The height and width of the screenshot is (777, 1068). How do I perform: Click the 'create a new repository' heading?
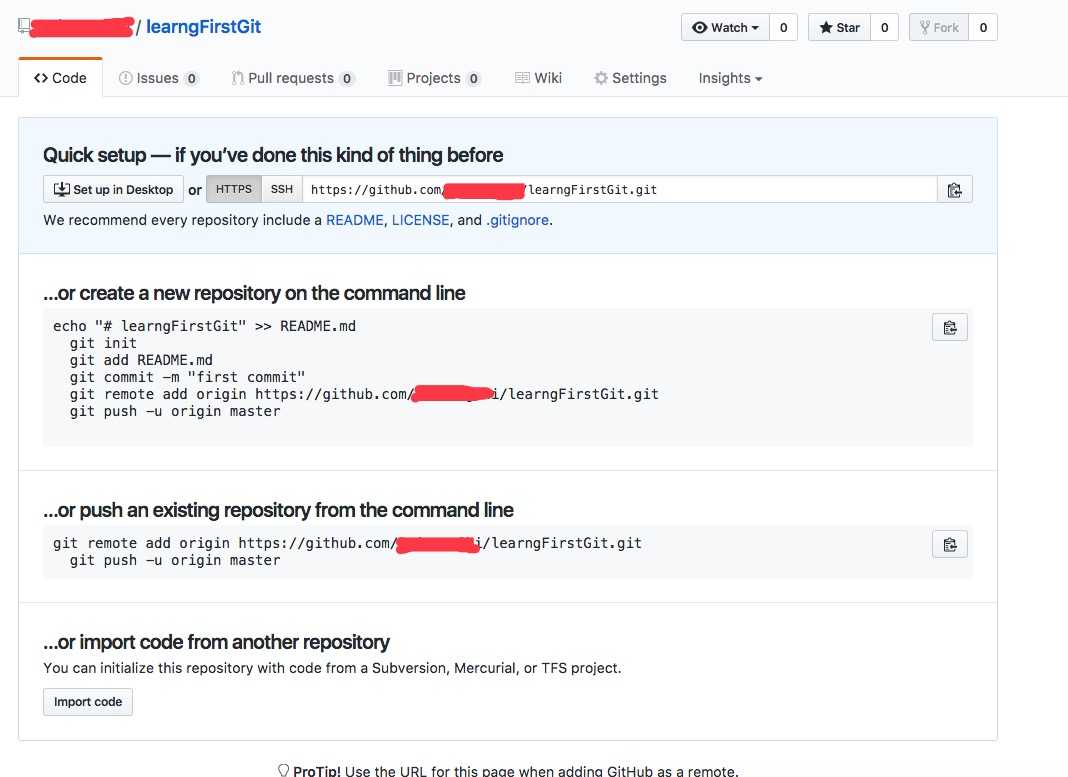(254, 294)
